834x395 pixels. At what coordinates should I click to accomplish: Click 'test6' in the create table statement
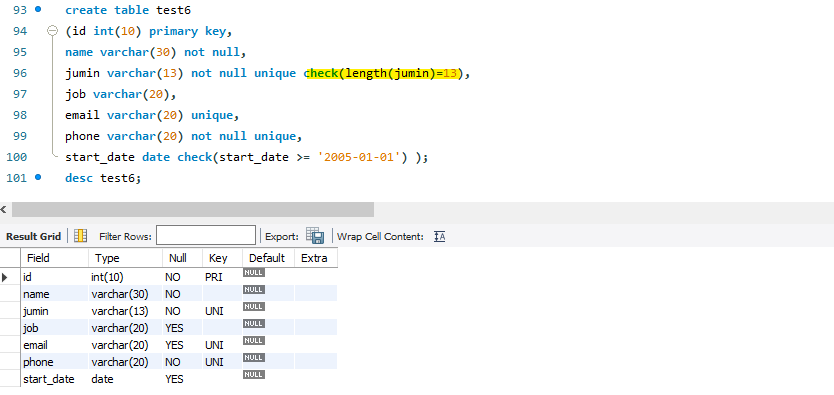tap(173, 10)
